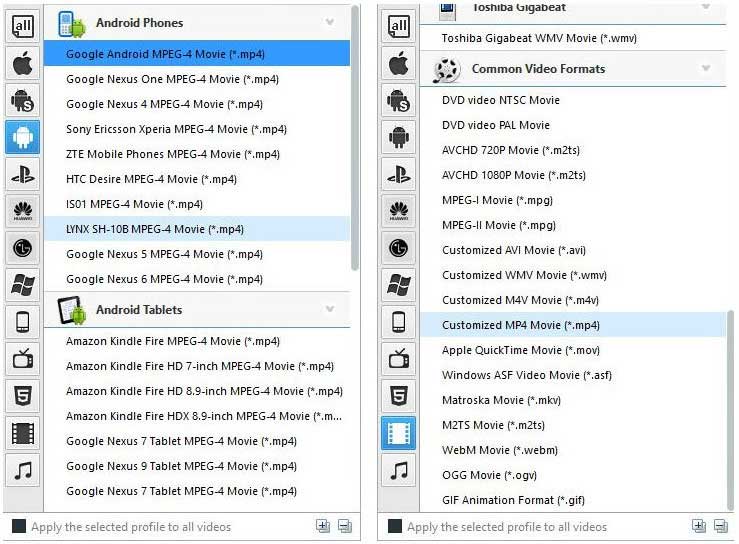Select Toshiba Gigabeat WMV Movie
The height and width of the screenshot is (544, 739).
click(573, 38)
